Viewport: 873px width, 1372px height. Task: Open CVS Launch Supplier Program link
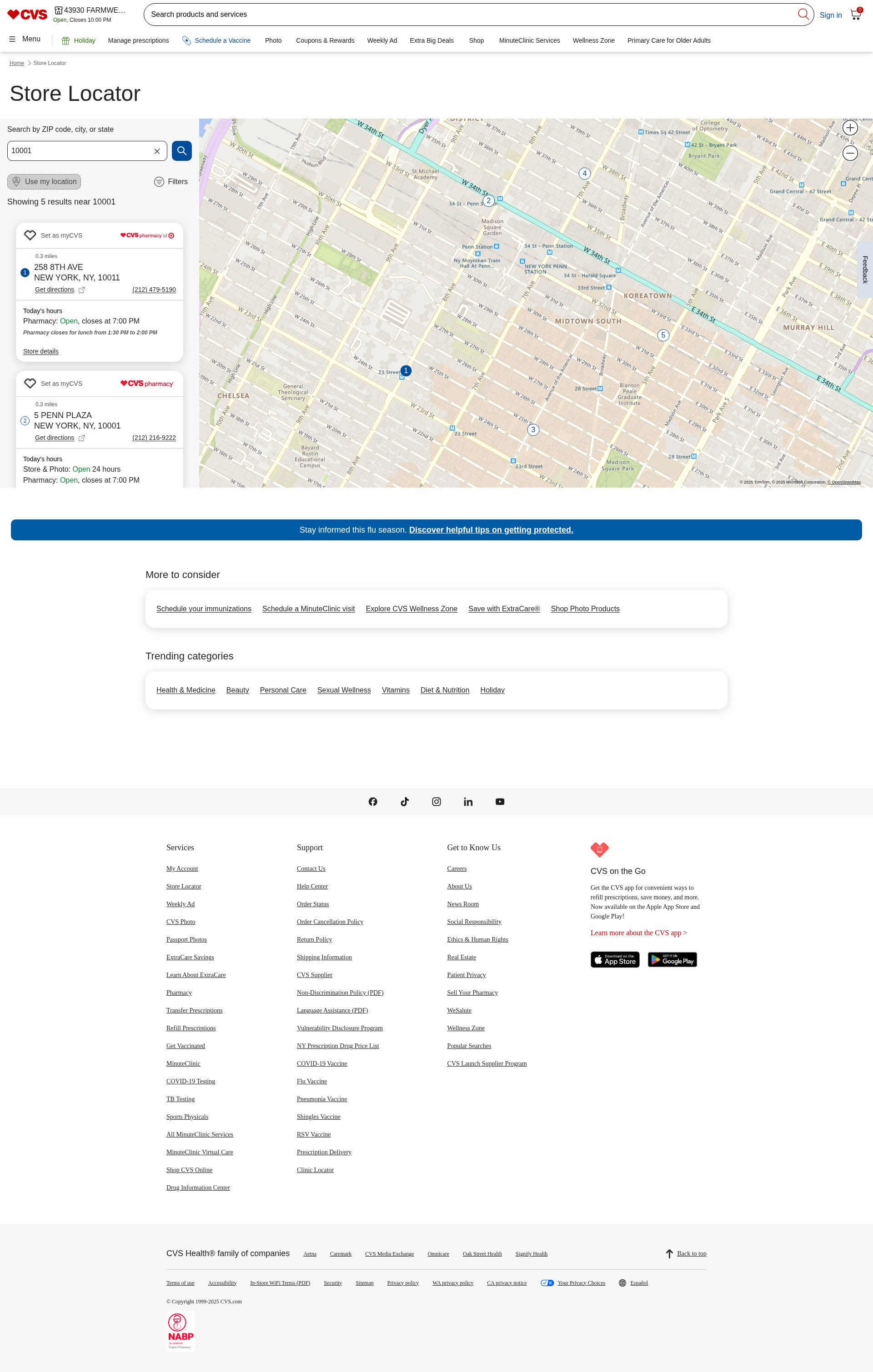tap(487, 1063)
